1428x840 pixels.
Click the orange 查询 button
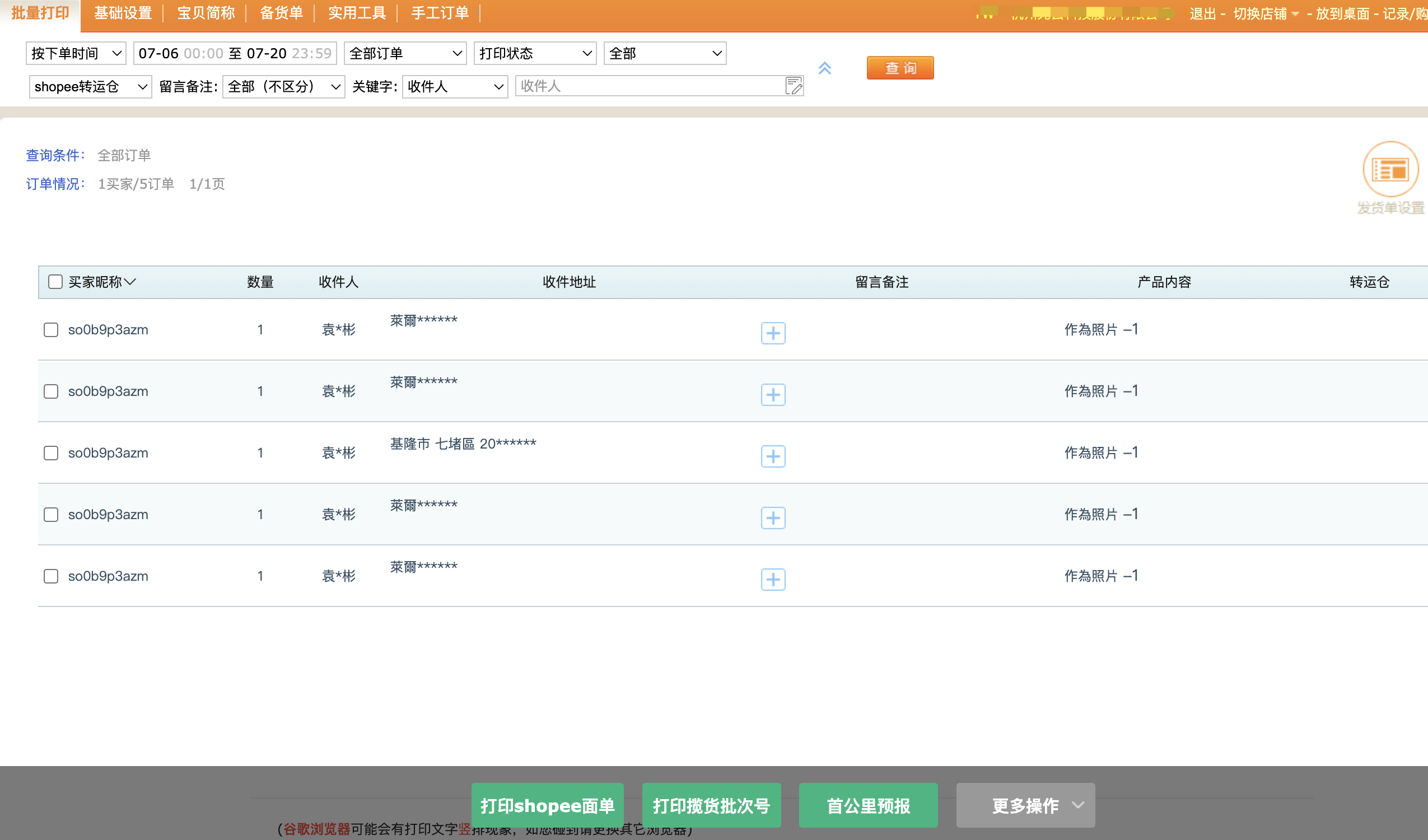click(899, 68)
